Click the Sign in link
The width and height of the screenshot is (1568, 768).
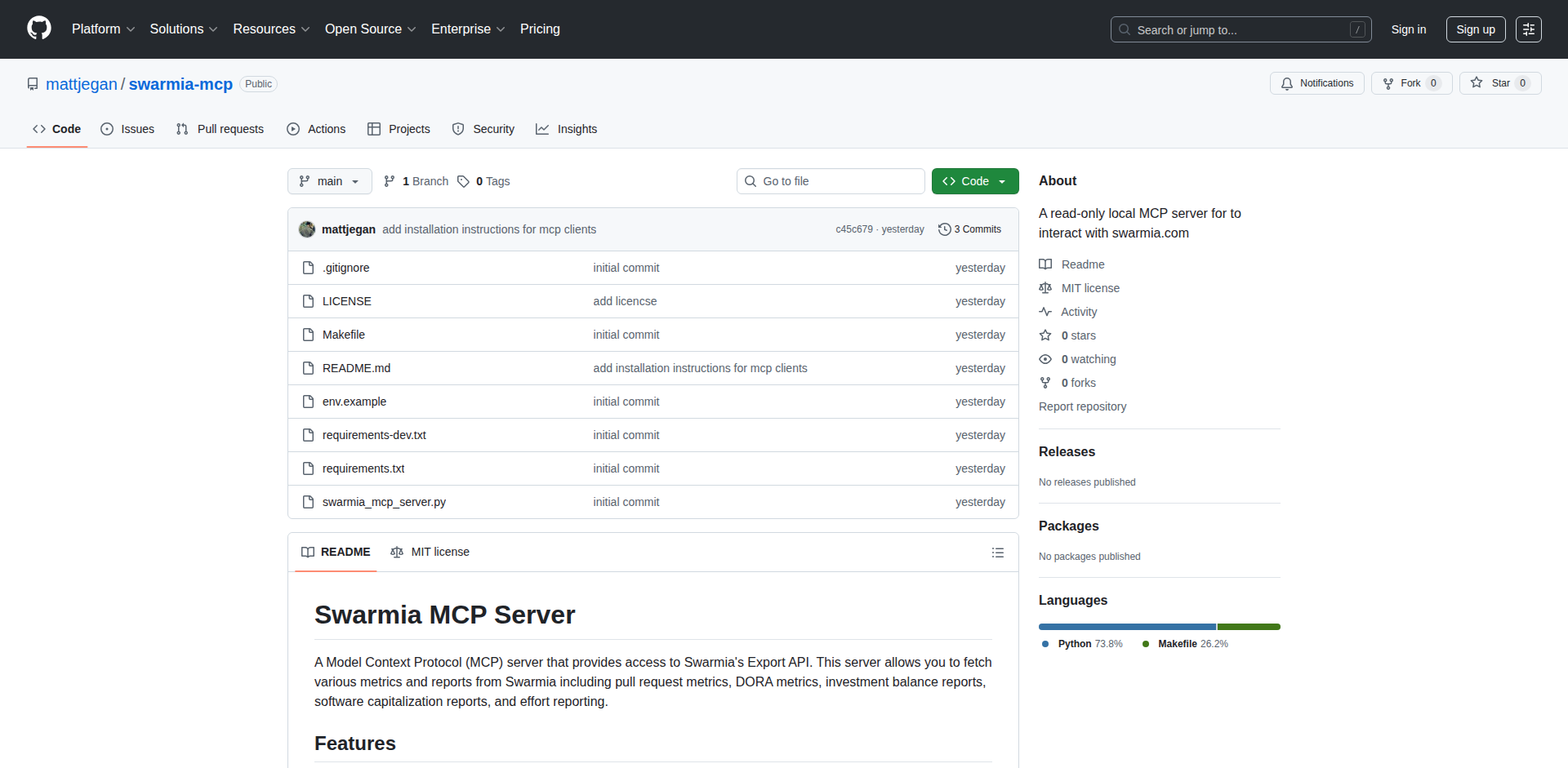1409,29
